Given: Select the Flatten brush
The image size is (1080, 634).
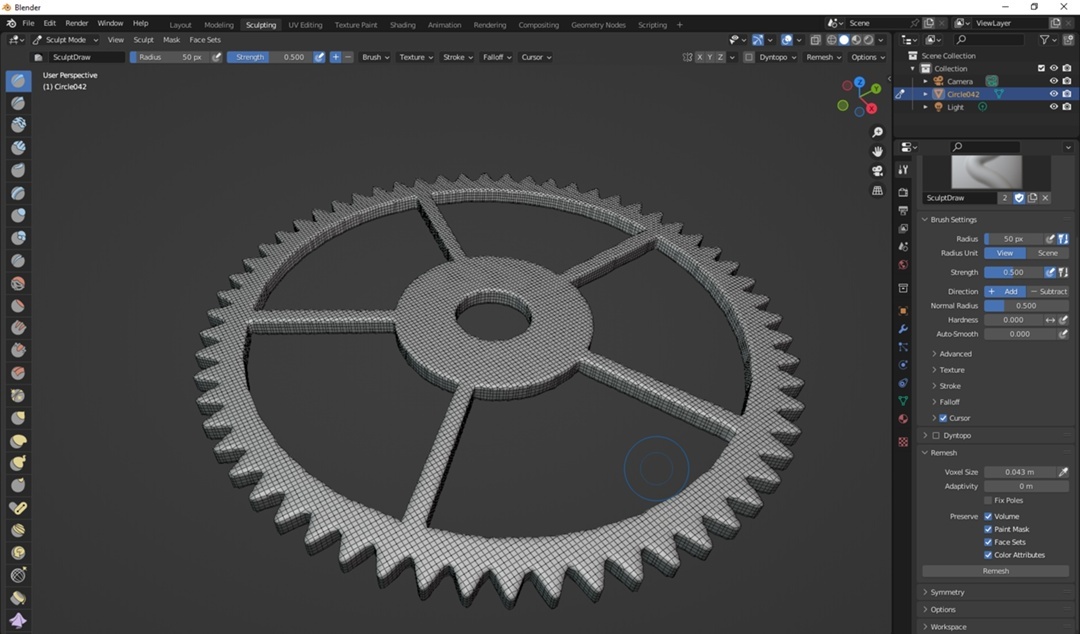Looking at the screenshot, I should tap(19, 305).
